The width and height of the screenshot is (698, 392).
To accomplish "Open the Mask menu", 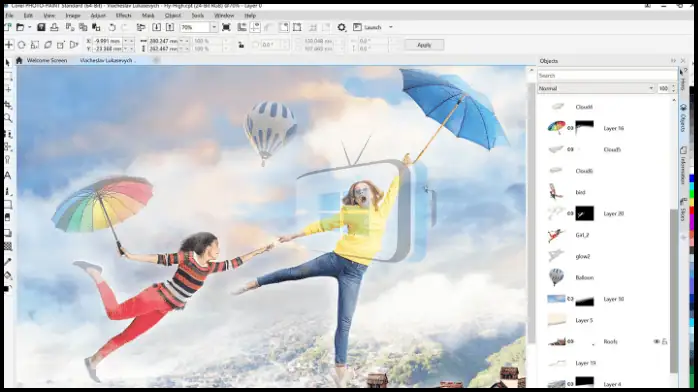I will click(x=148, y=16).
